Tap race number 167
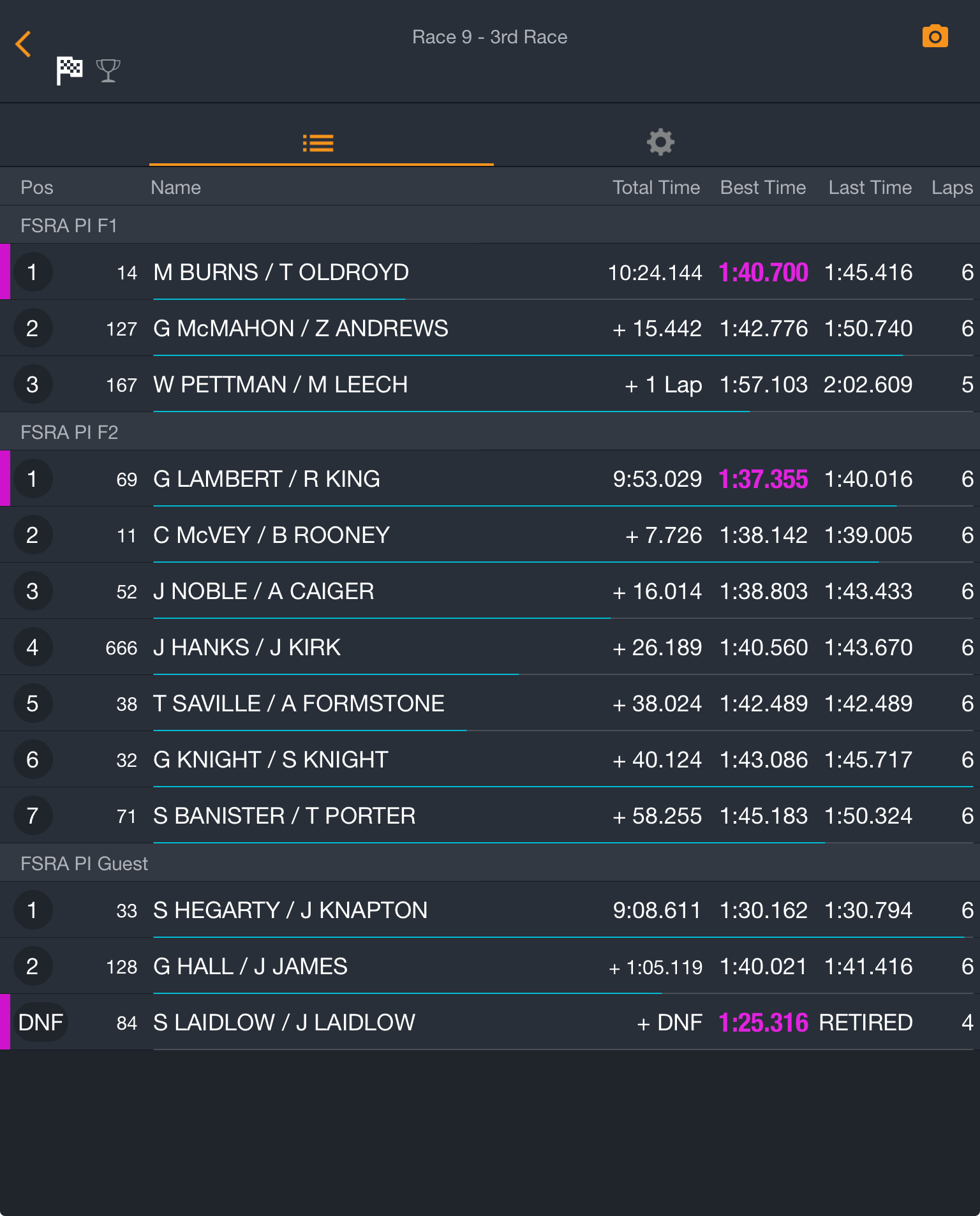The image size is (980, 1216). (121, 385)
